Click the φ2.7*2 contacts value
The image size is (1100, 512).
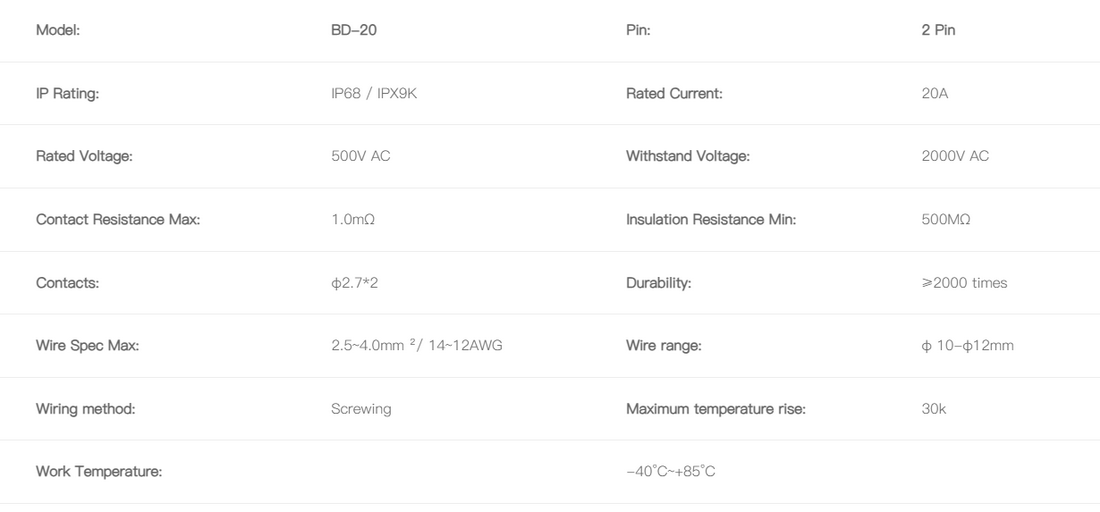coord(354,283)
